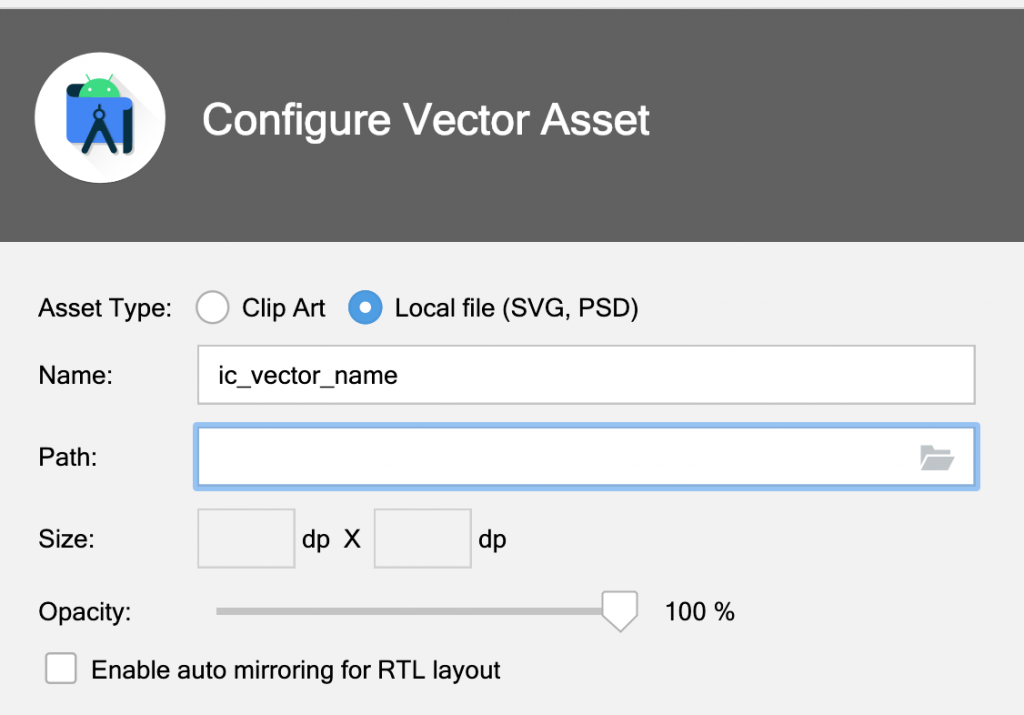Click the 100 % opacity value
1024x715 pixels.
[700, 611]
